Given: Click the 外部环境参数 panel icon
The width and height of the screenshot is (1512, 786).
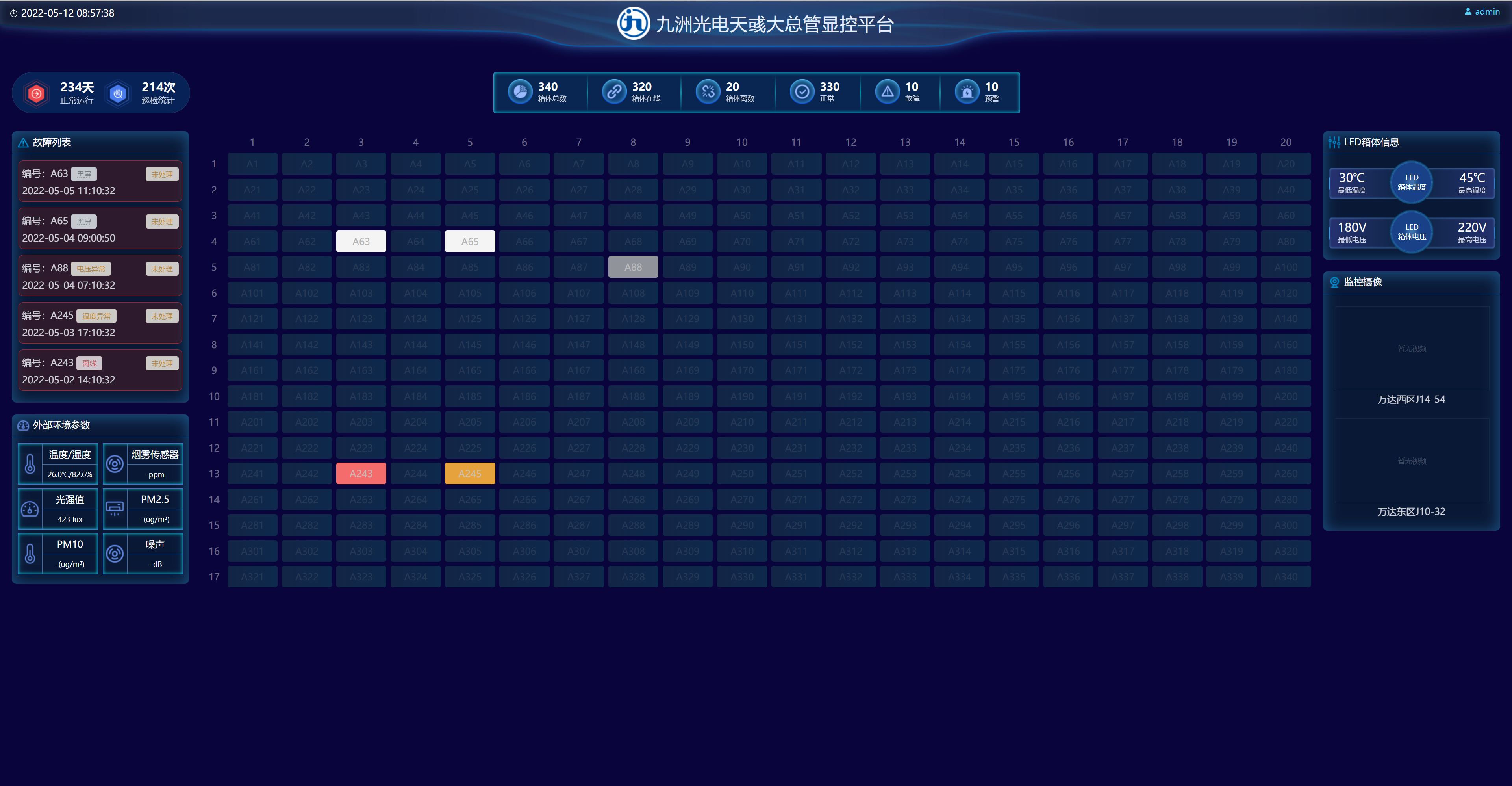Looking at the screenshot, I should click(x=24, y=426).
